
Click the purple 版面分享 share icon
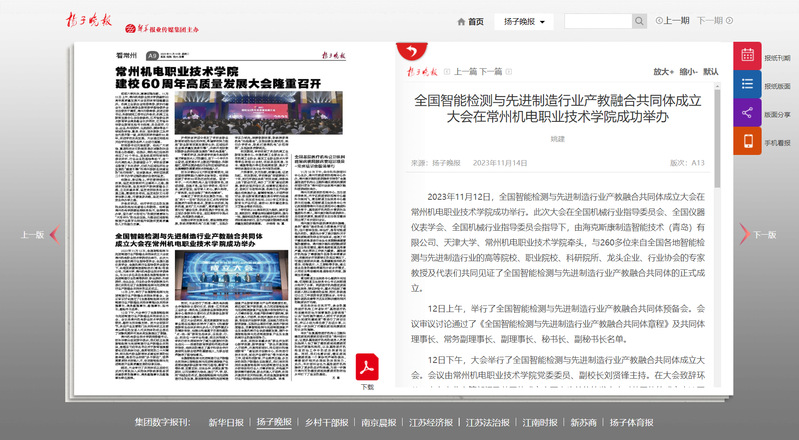tap(747, 114)
